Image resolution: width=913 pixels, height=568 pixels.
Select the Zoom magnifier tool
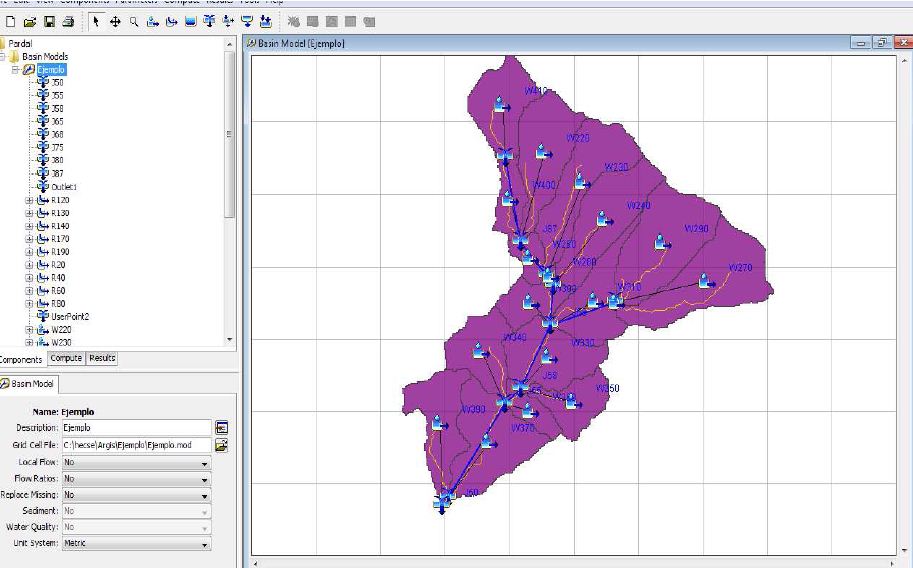(133, 21)
